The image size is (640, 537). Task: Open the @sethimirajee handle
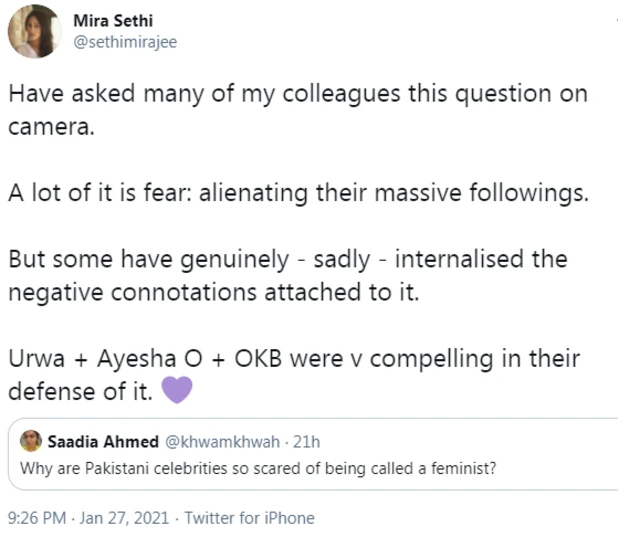(x=126, y=40)
